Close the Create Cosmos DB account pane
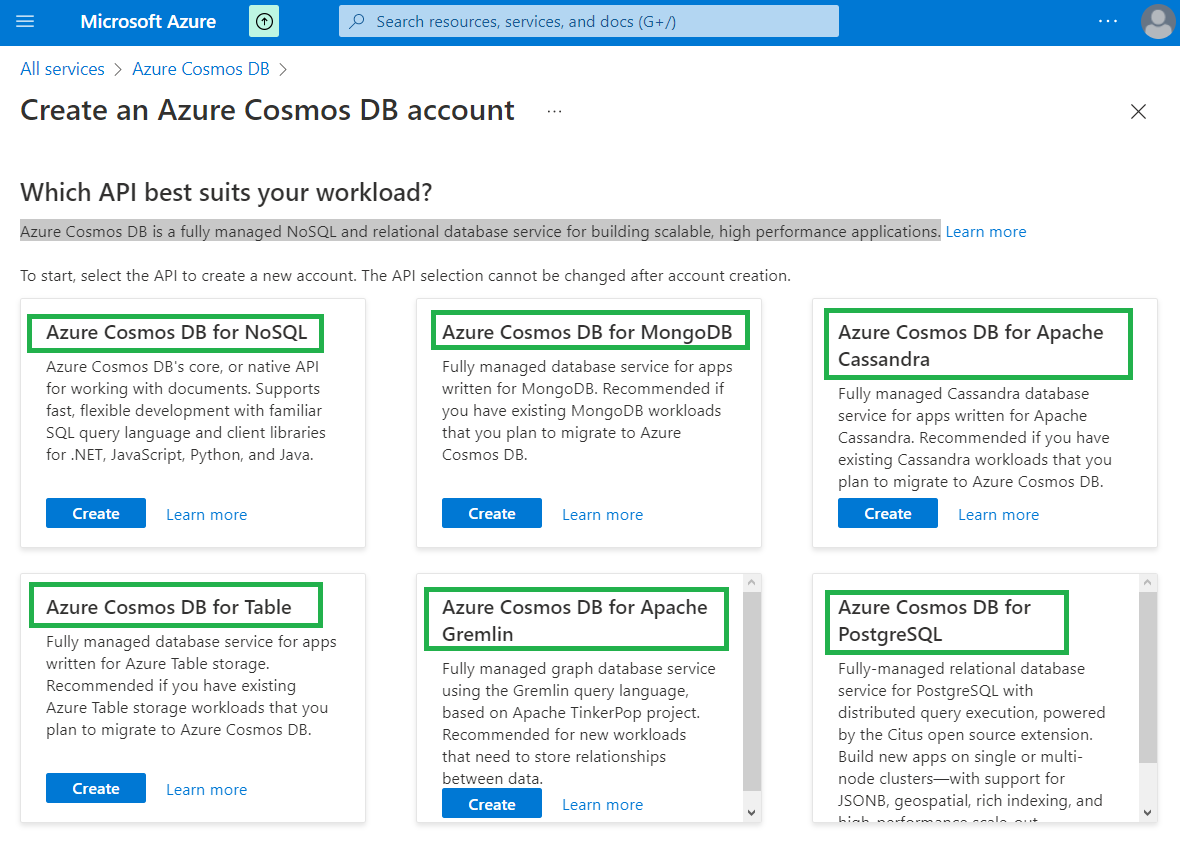This screenshot has height=842, width=1180. point(1138,111)
